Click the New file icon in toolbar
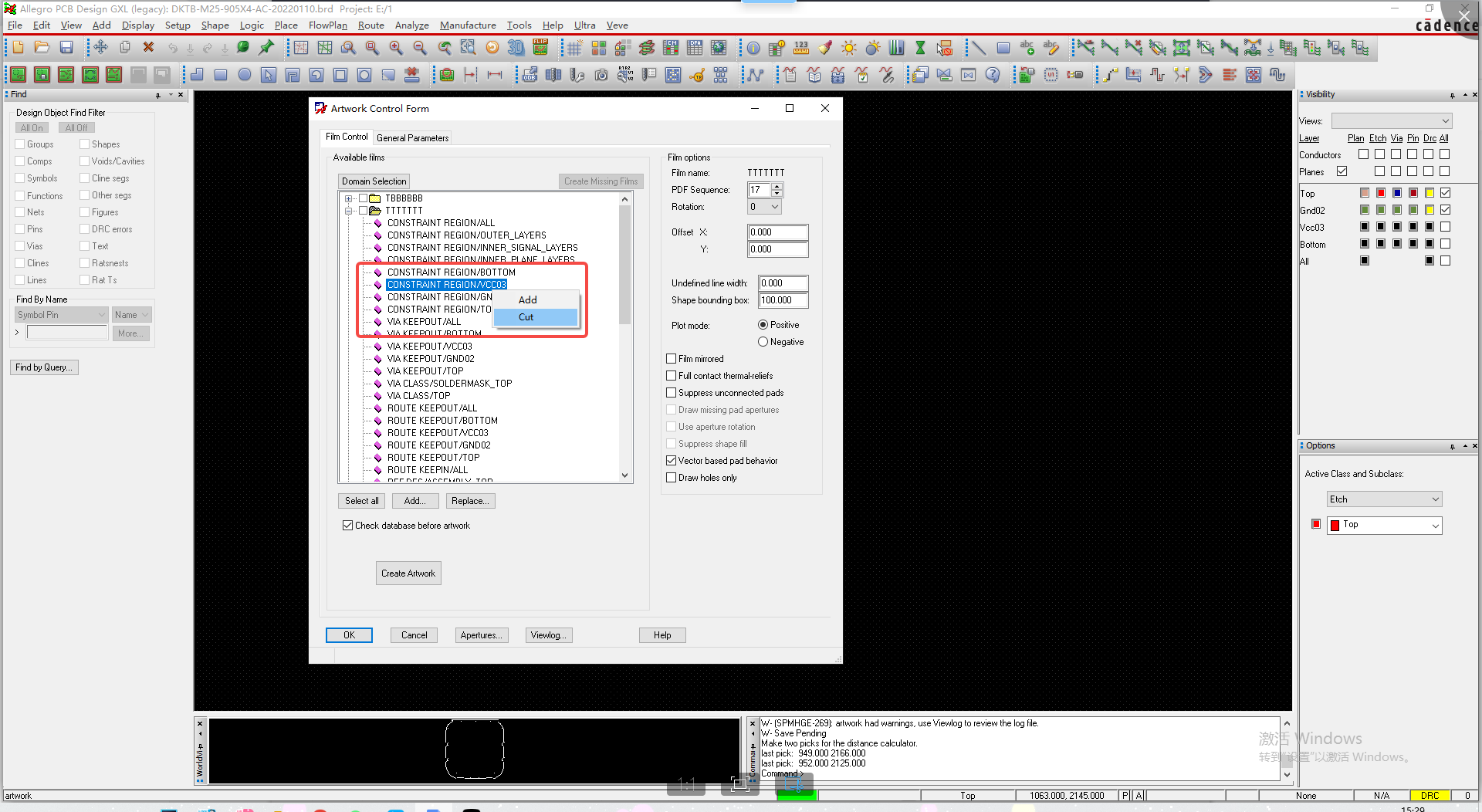This screenshot has width=1482, height=812. click(19, 48)
